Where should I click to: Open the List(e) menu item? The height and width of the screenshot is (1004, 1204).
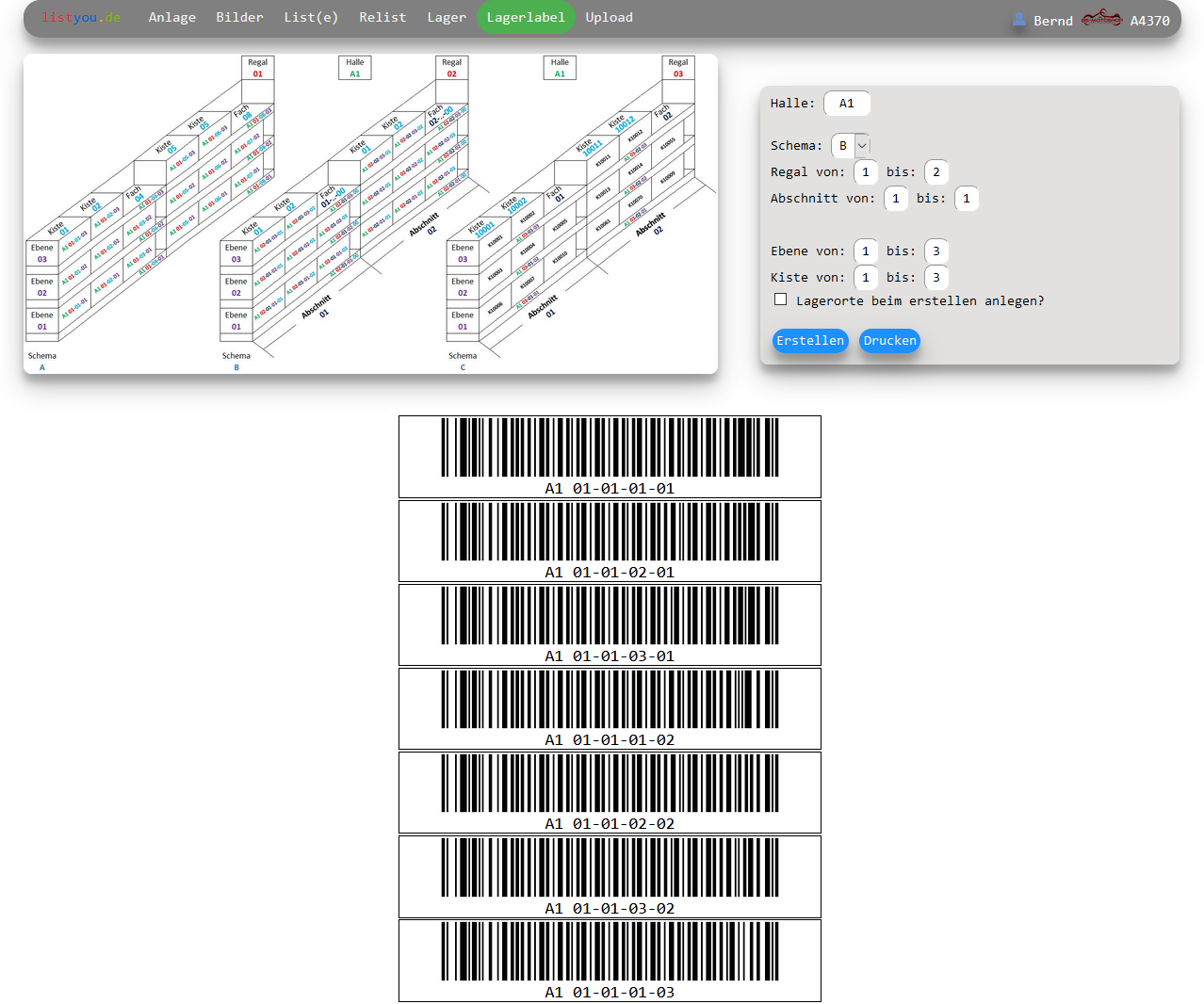tap(311, 17)
